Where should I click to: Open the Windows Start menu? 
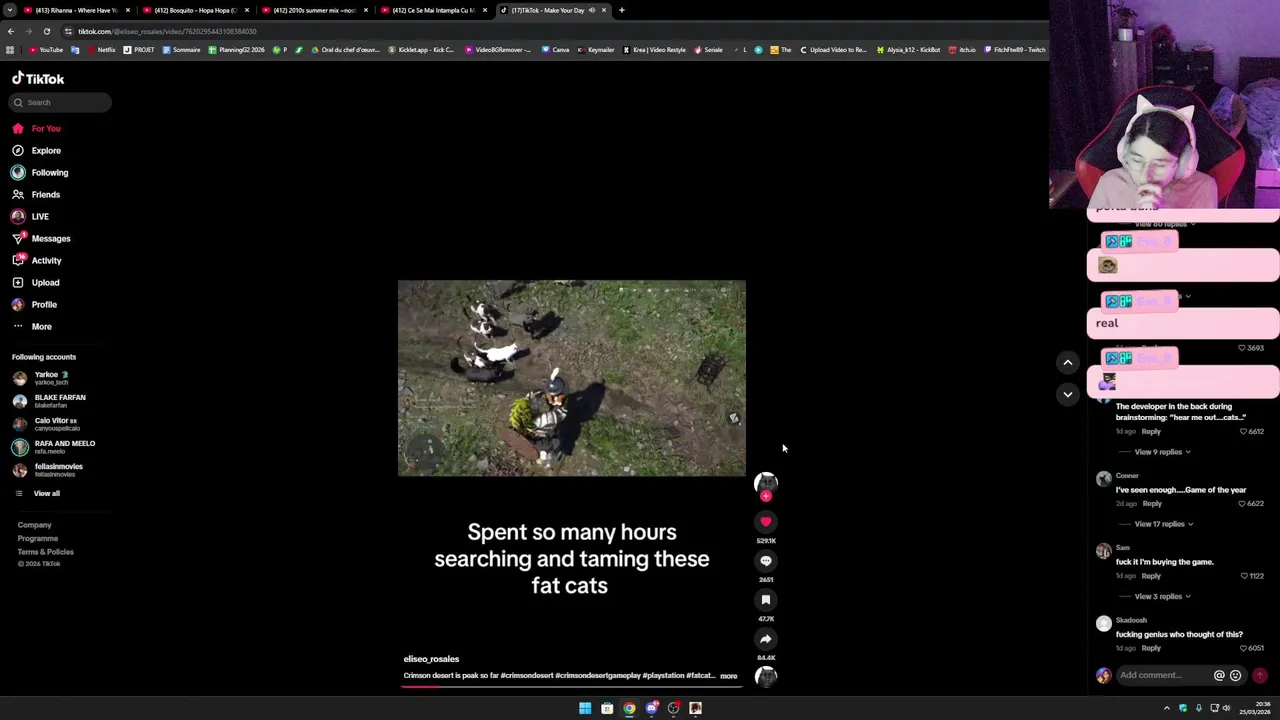(x=585, y=708)
